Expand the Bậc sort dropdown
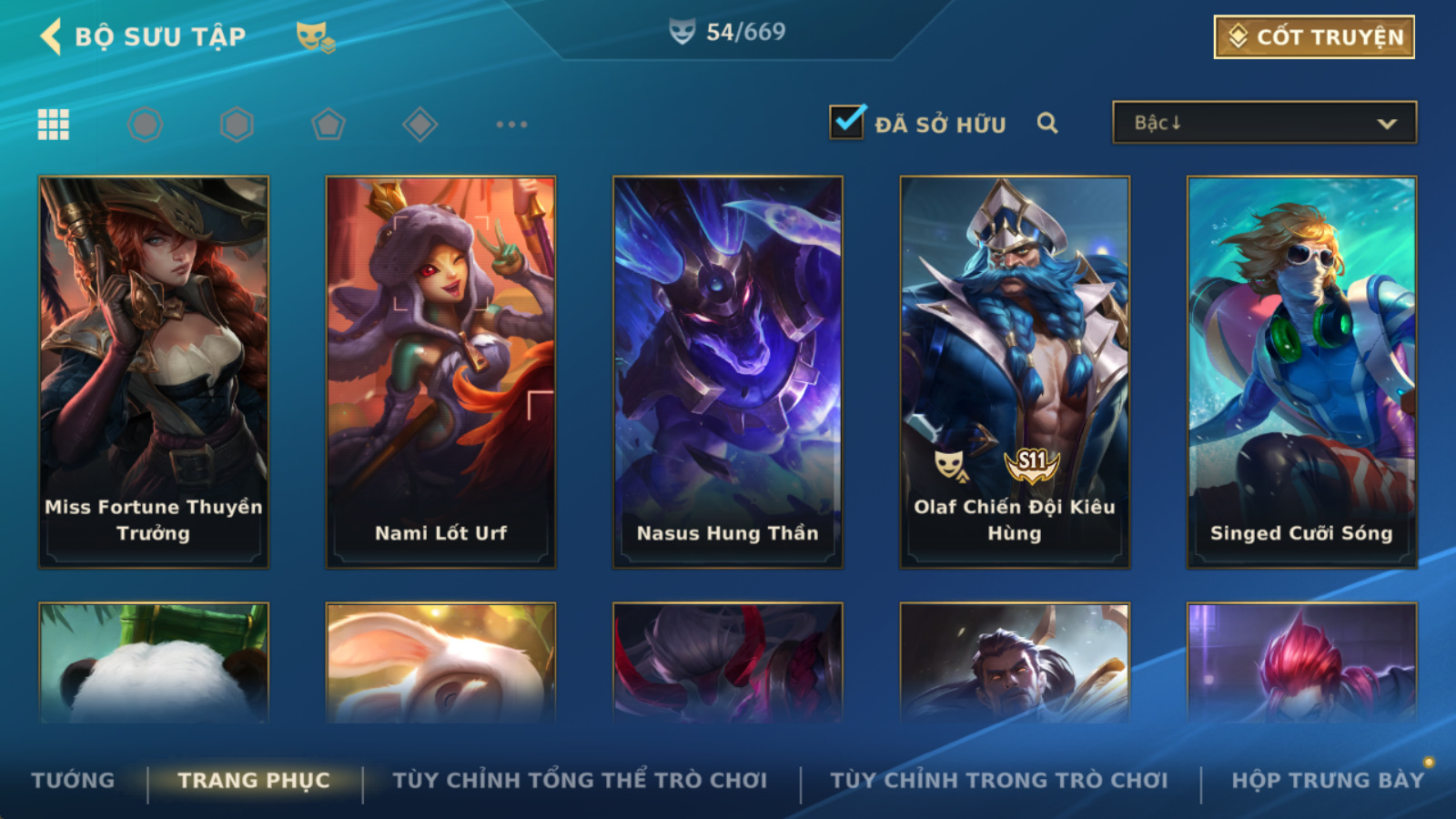 coord(1264,123)
